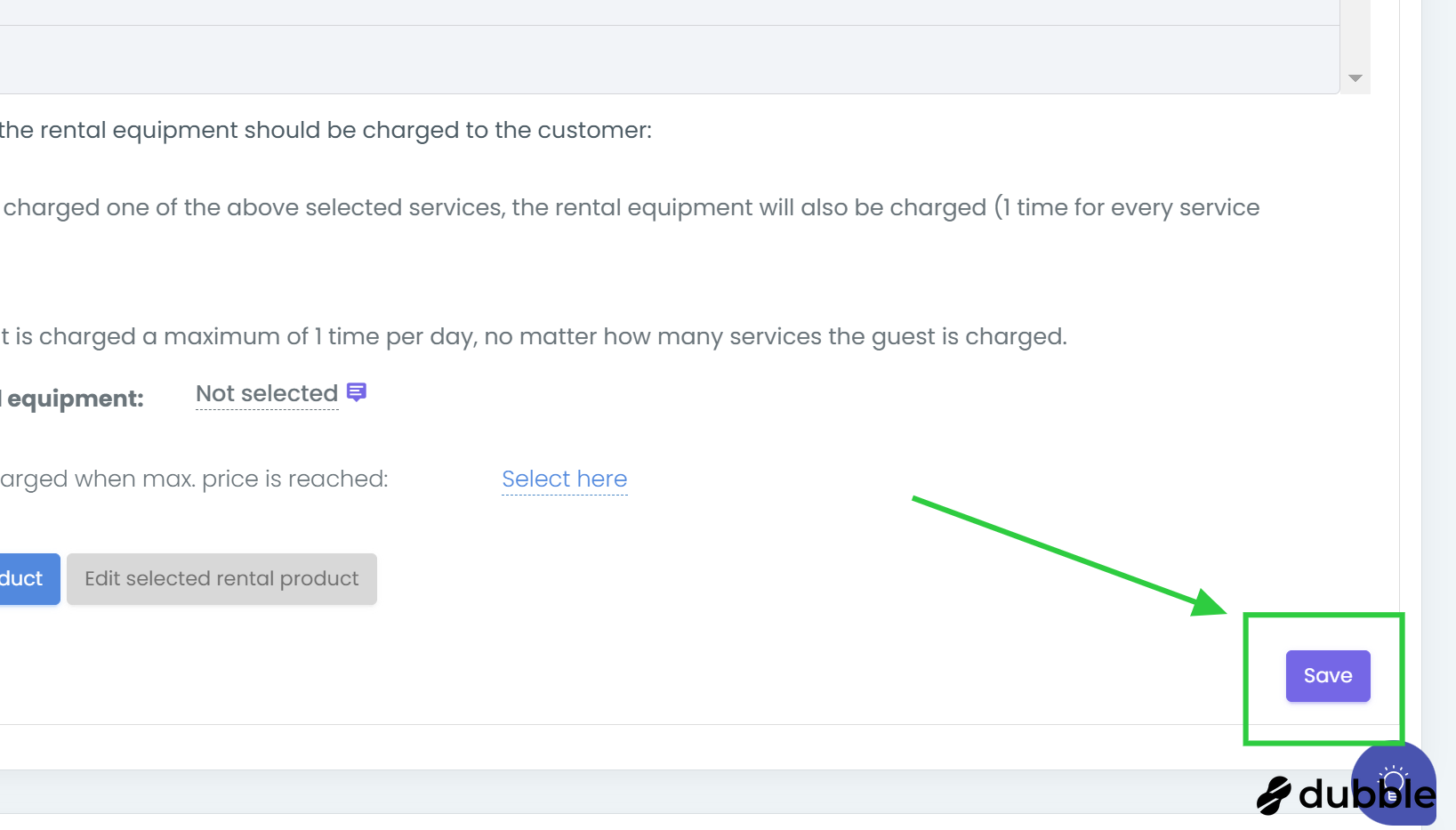1456x830 pixels.
Task: Click the bold equipment: label
Action: (75, 399)
